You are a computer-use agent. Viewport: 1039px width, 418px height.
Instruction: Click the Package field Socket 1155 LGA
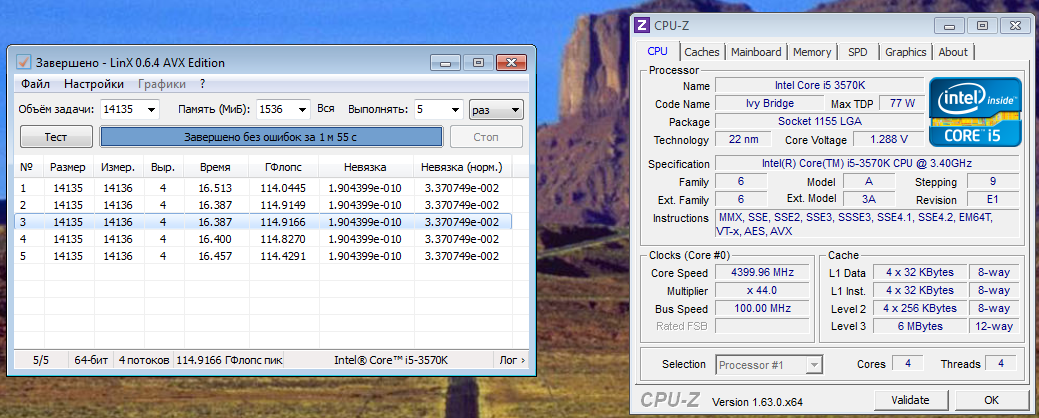click(820, 121)
